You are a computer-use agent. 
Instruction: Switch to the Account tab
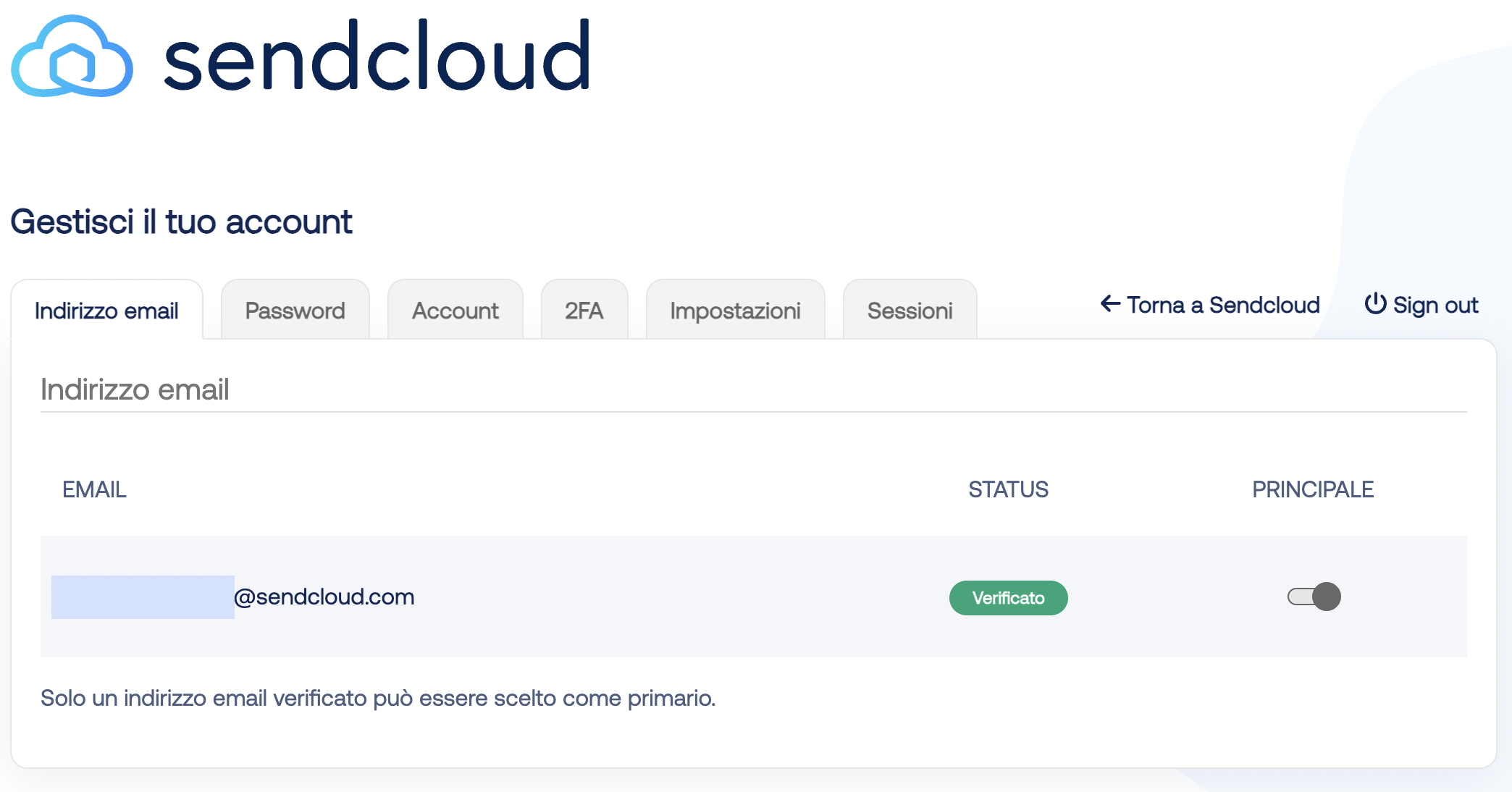[x=455, y=310]
